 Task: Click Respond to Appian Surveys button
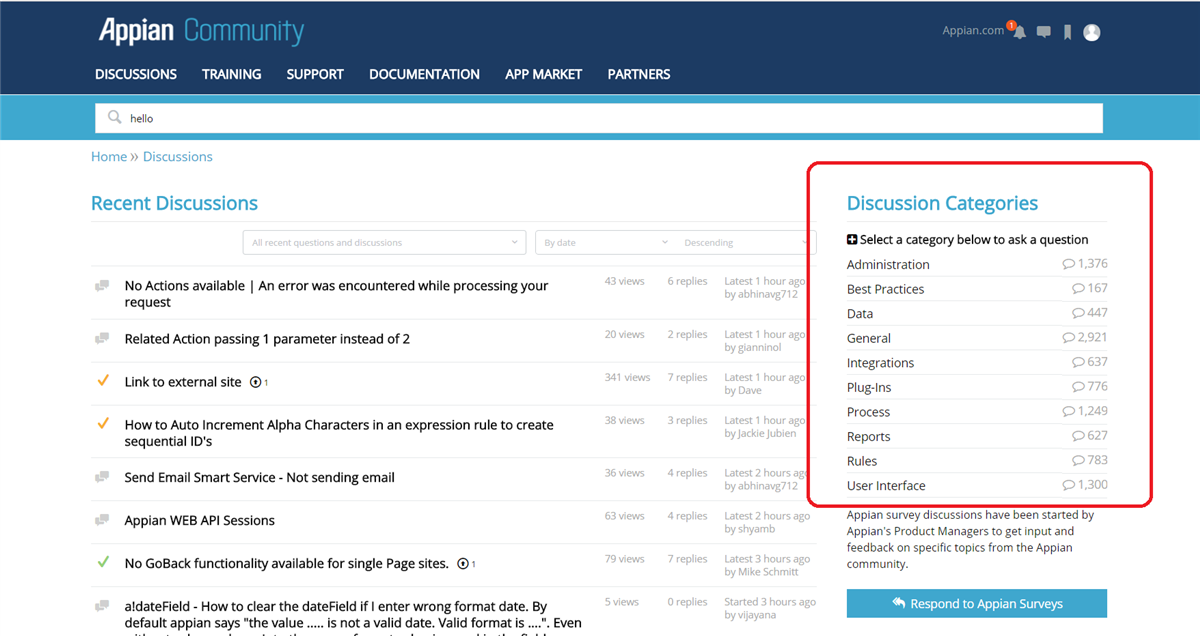point(977,603)
